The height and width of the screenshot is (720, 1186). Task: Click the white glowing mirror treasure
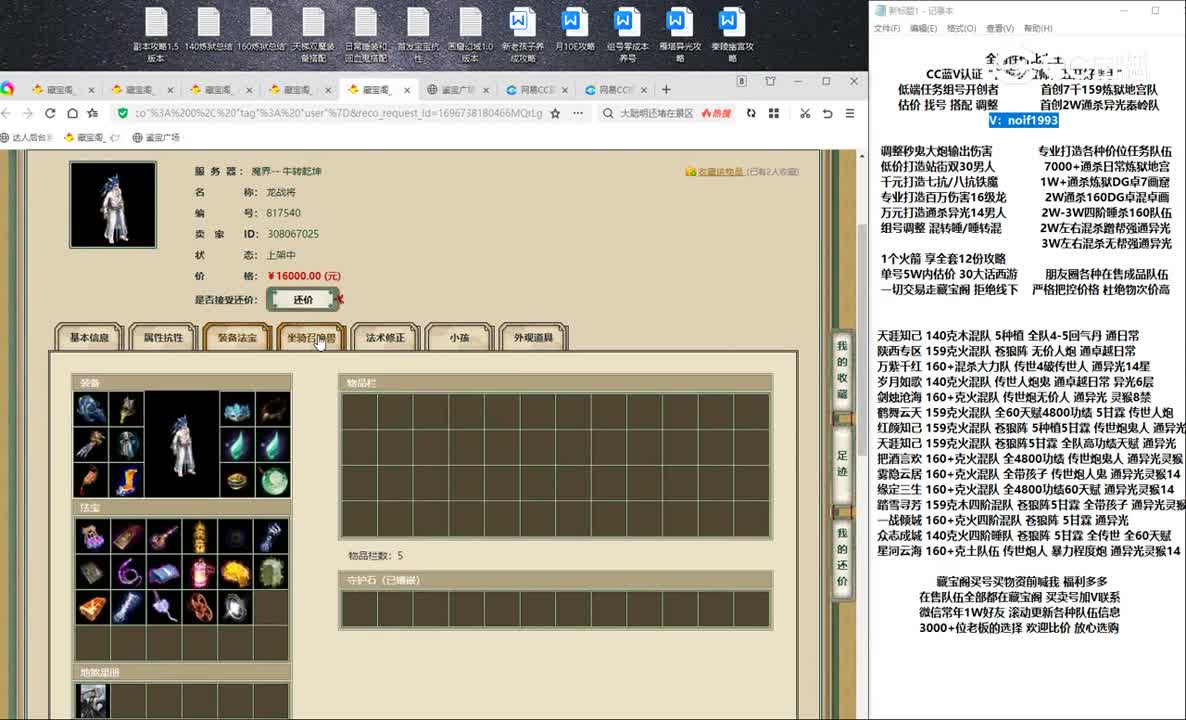pyautogui.click(x=236, y=608)
